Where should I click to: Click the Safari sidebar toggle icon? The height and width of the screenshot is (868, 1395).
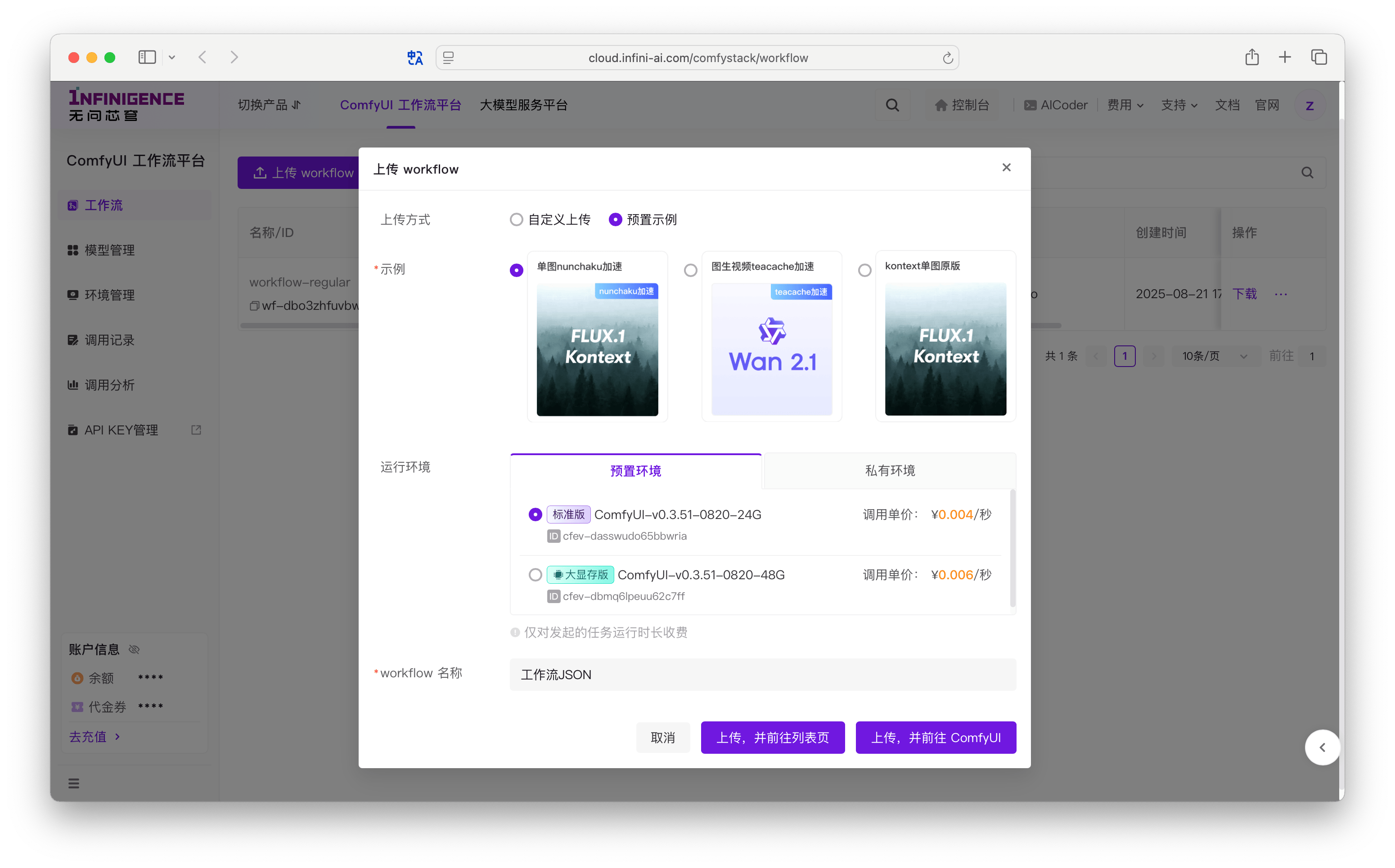(147, 58)
